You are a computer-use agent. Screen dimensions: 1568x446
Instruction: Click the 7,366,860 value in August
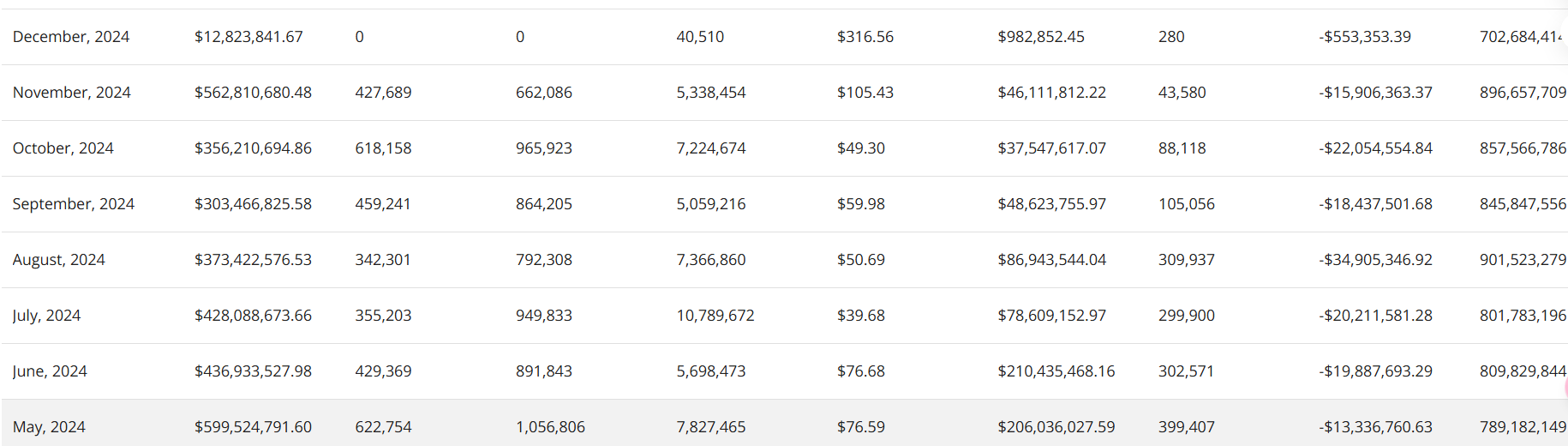coord(711,260)
